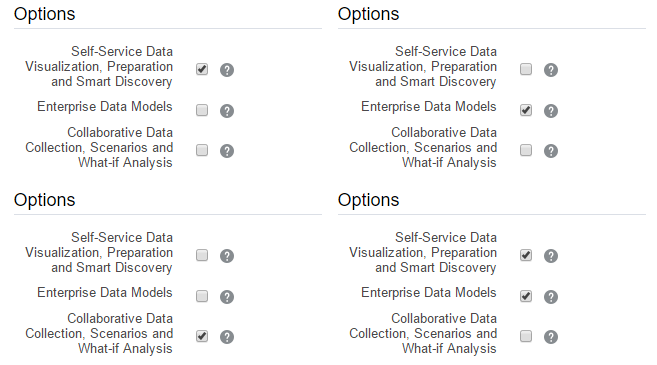Screen dimensions: 657x365
Task: Uncheck Self-Service Data checkbox in top-left panel
Action: (x=202, y=69)
